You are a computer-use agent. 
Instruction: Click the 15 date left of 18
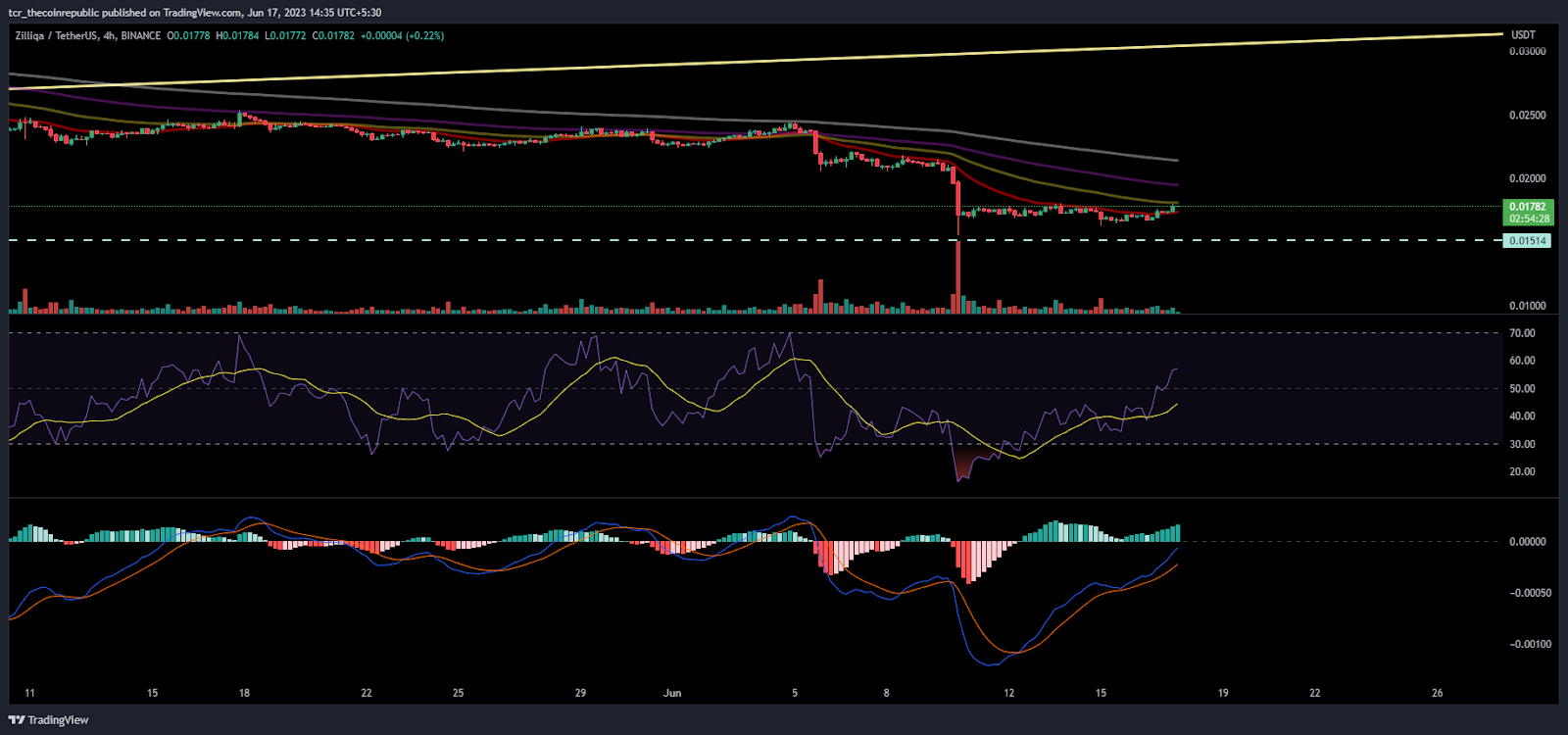click(x=152, y=693)
